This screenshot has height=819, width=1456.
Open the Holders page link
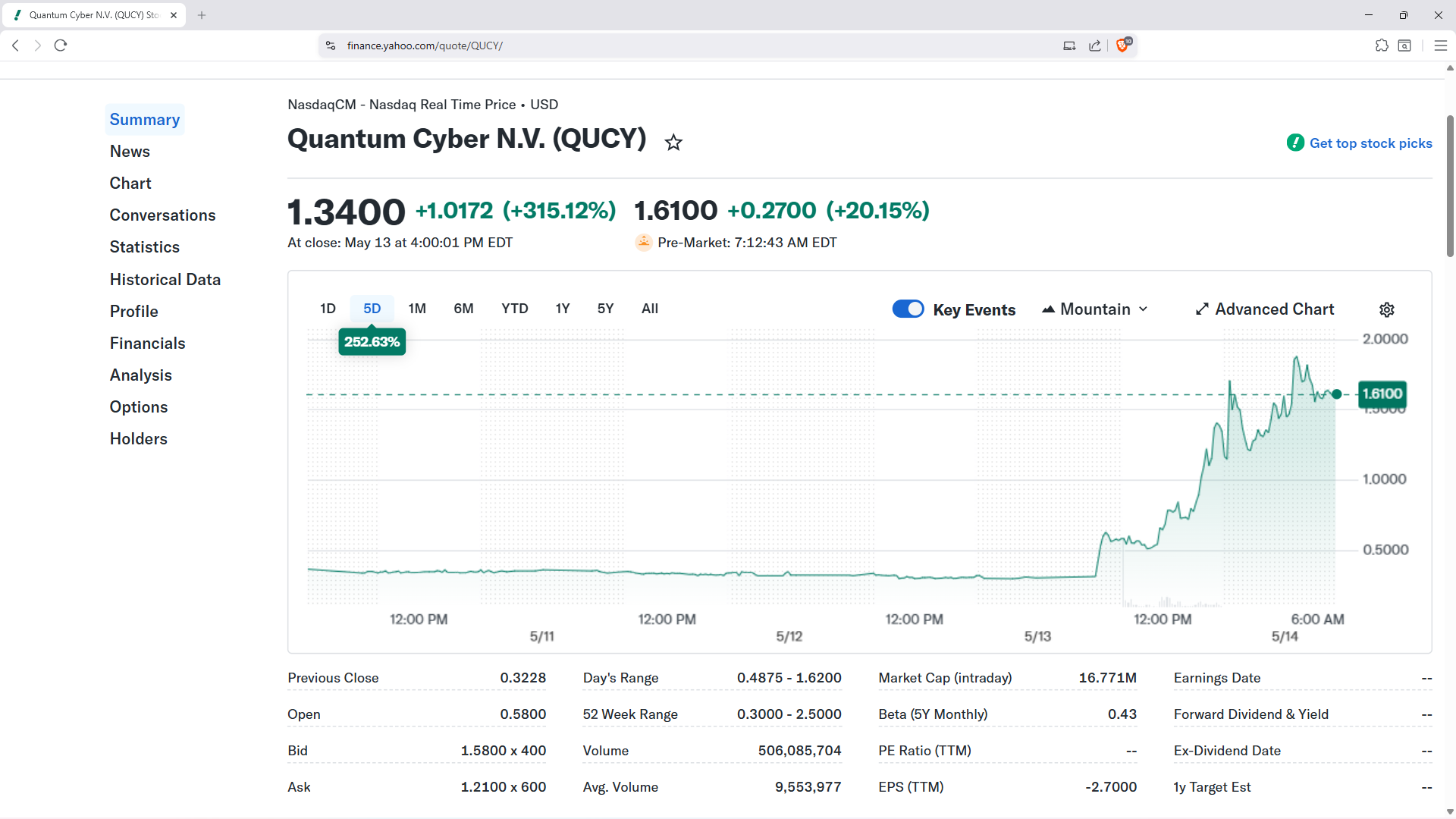tap(138, 439)
